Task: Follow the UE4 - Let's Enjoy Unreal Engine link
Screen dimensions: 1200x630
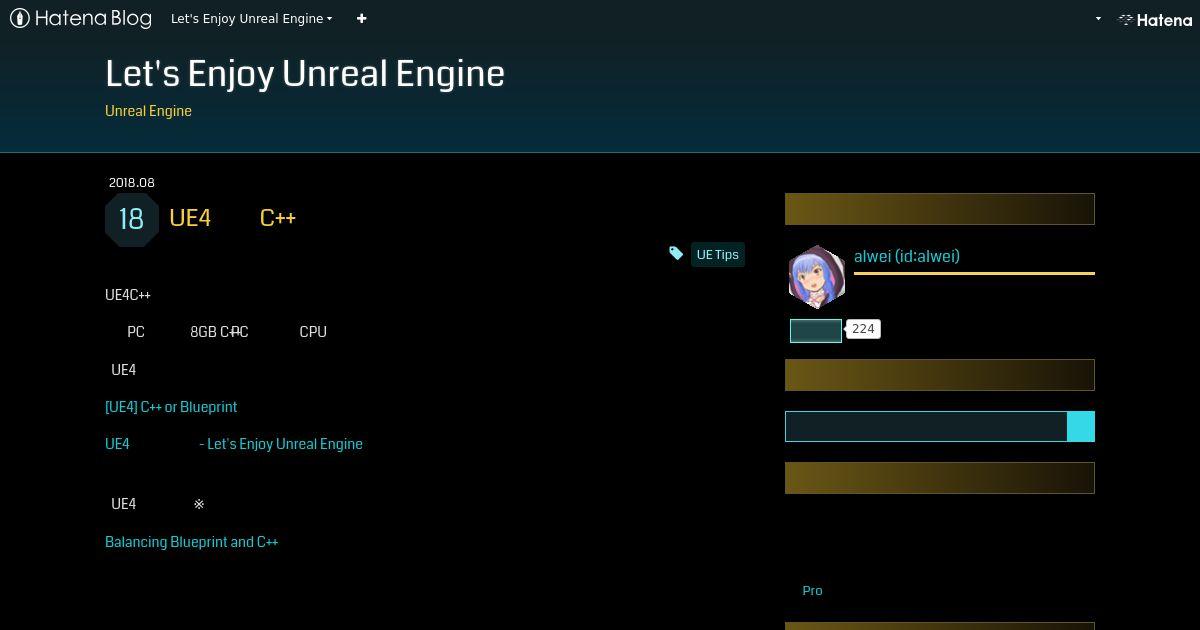Action: [x=234, y=444]
